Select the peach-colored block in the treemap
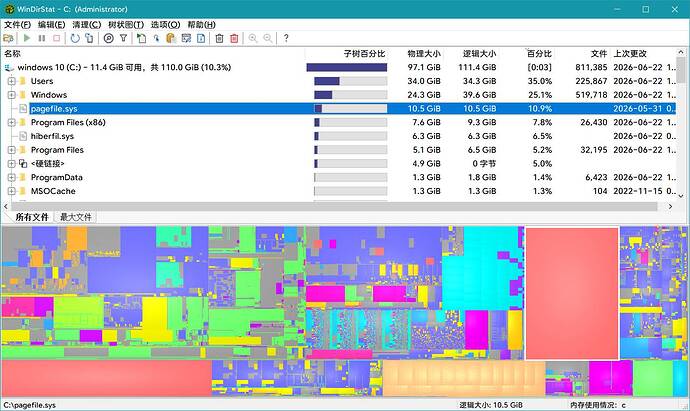The width and height of the screenshot is (690, 411). (x=464, y=379)
